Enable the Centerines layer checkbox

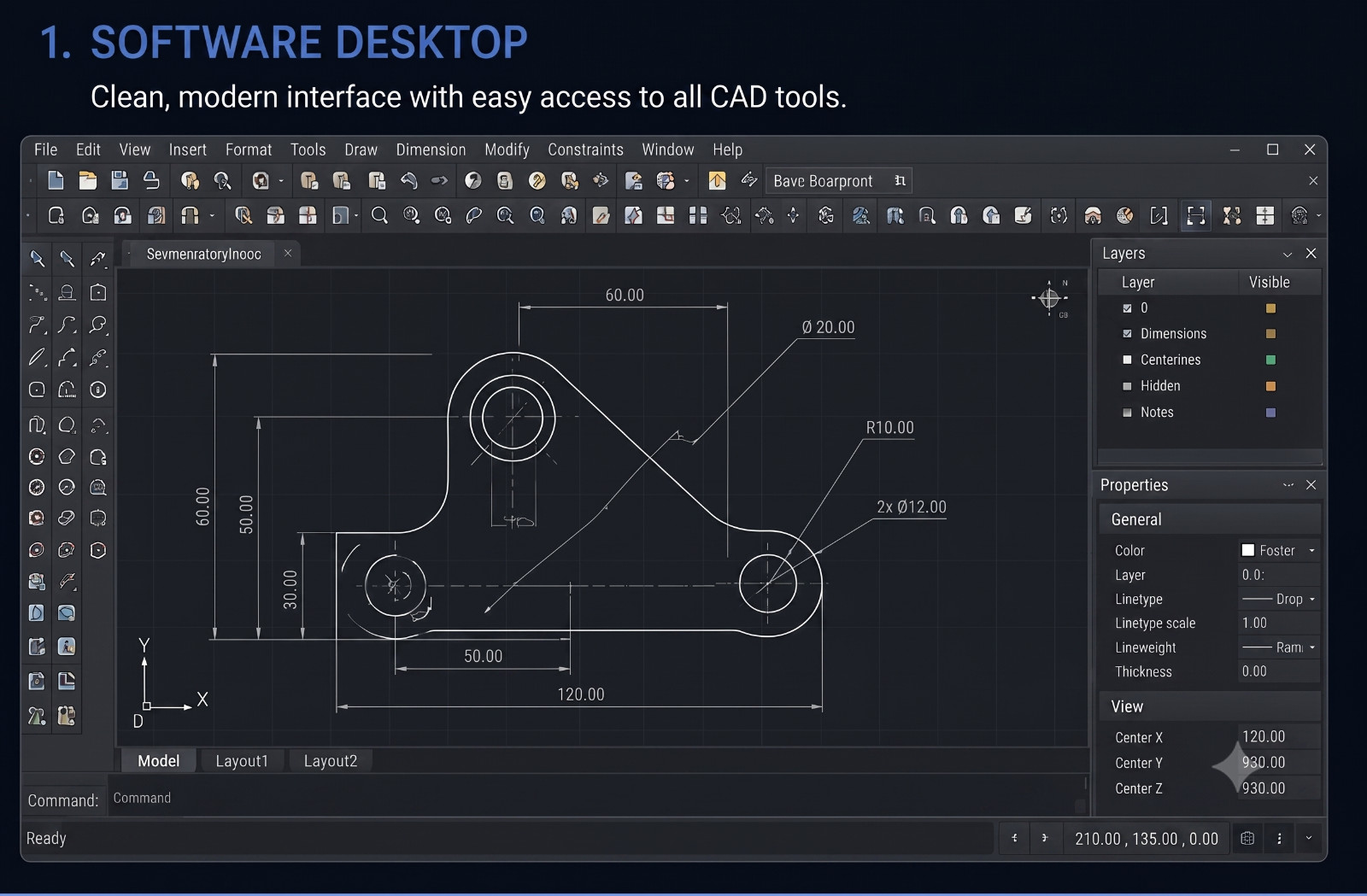(x=1127, y=360)
